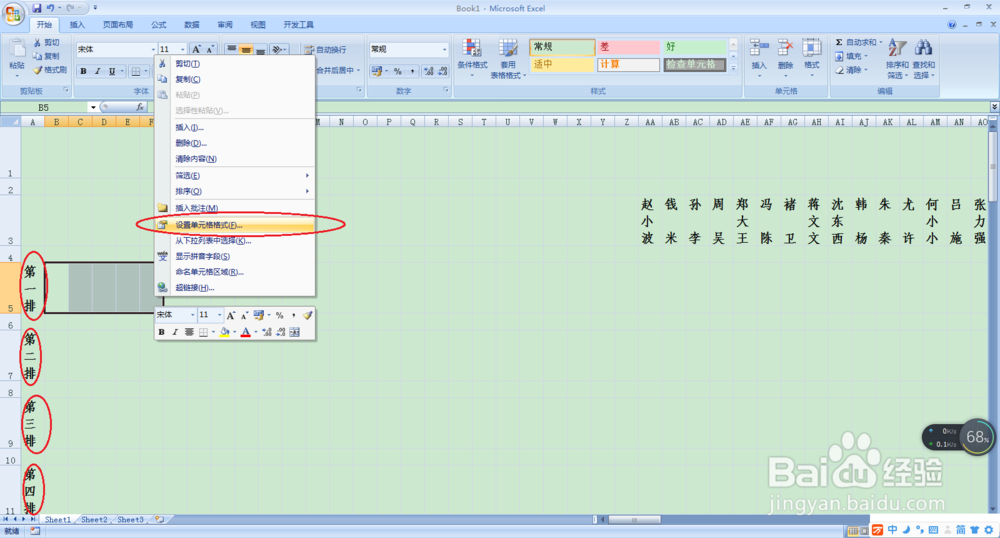
Task: Choose Format Cells (设置单元格格式) menu item
Action: pyautogui.click(x=235, y=225)
